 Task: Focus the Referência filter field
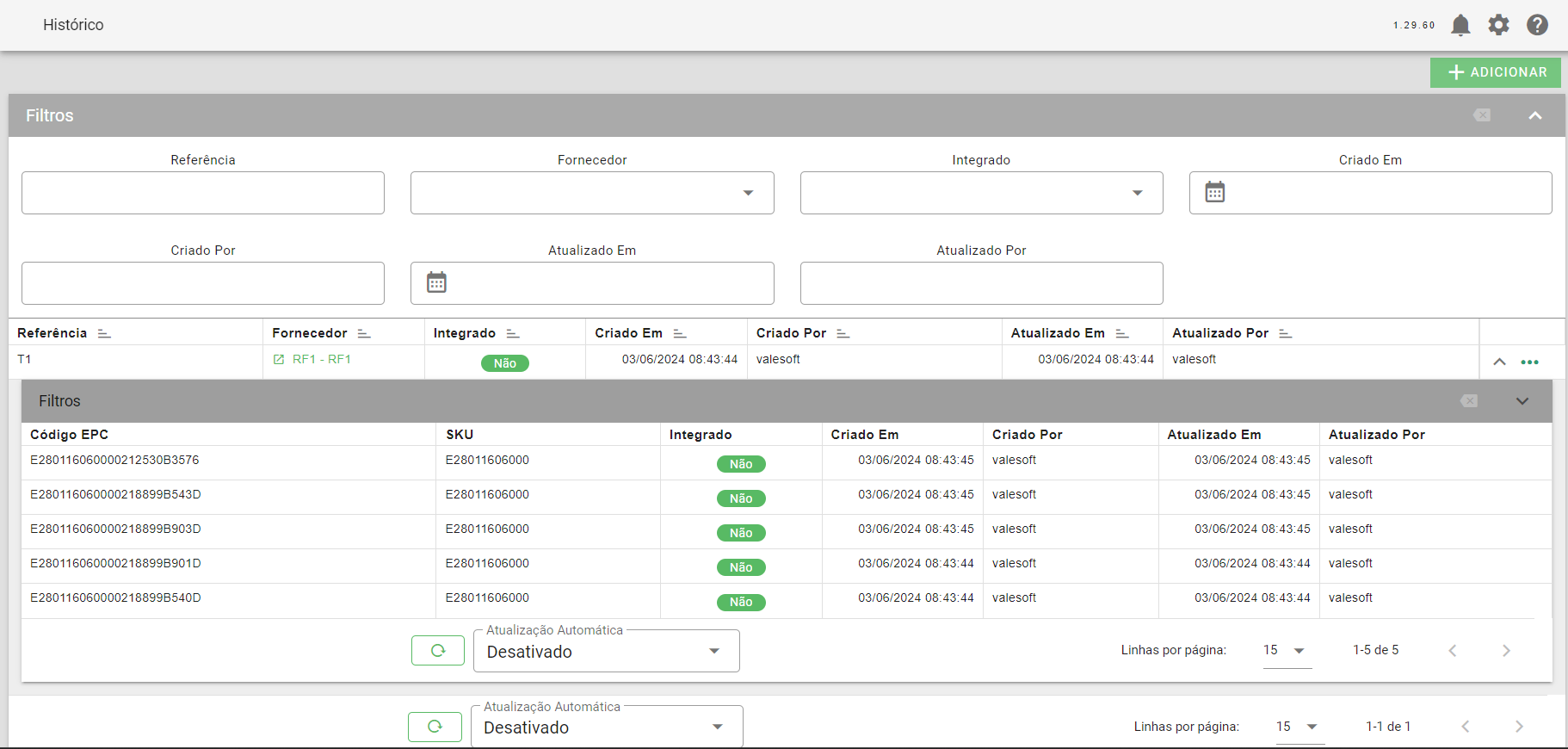tap(203, 193)
